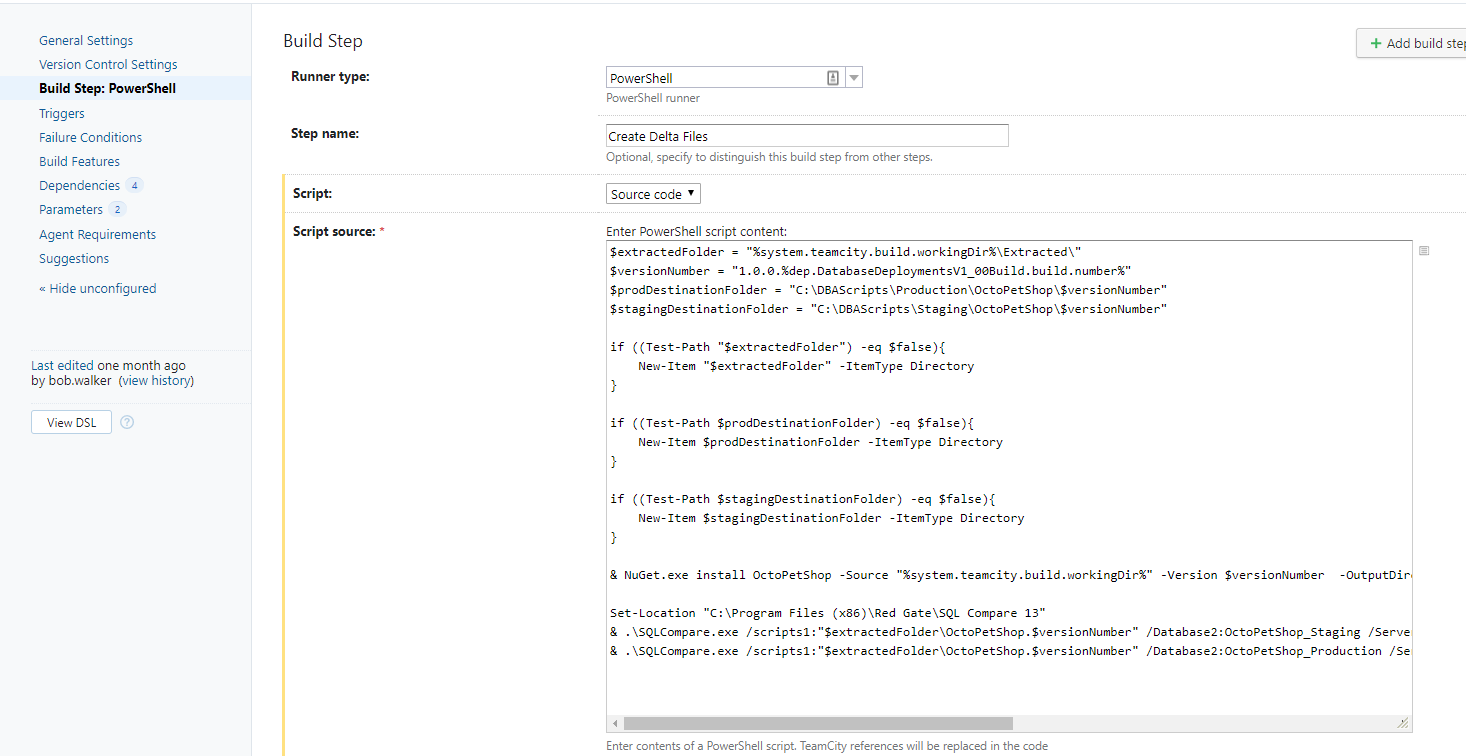Go to General Settings
The image size is (1466, 756).
click(86, 41)
